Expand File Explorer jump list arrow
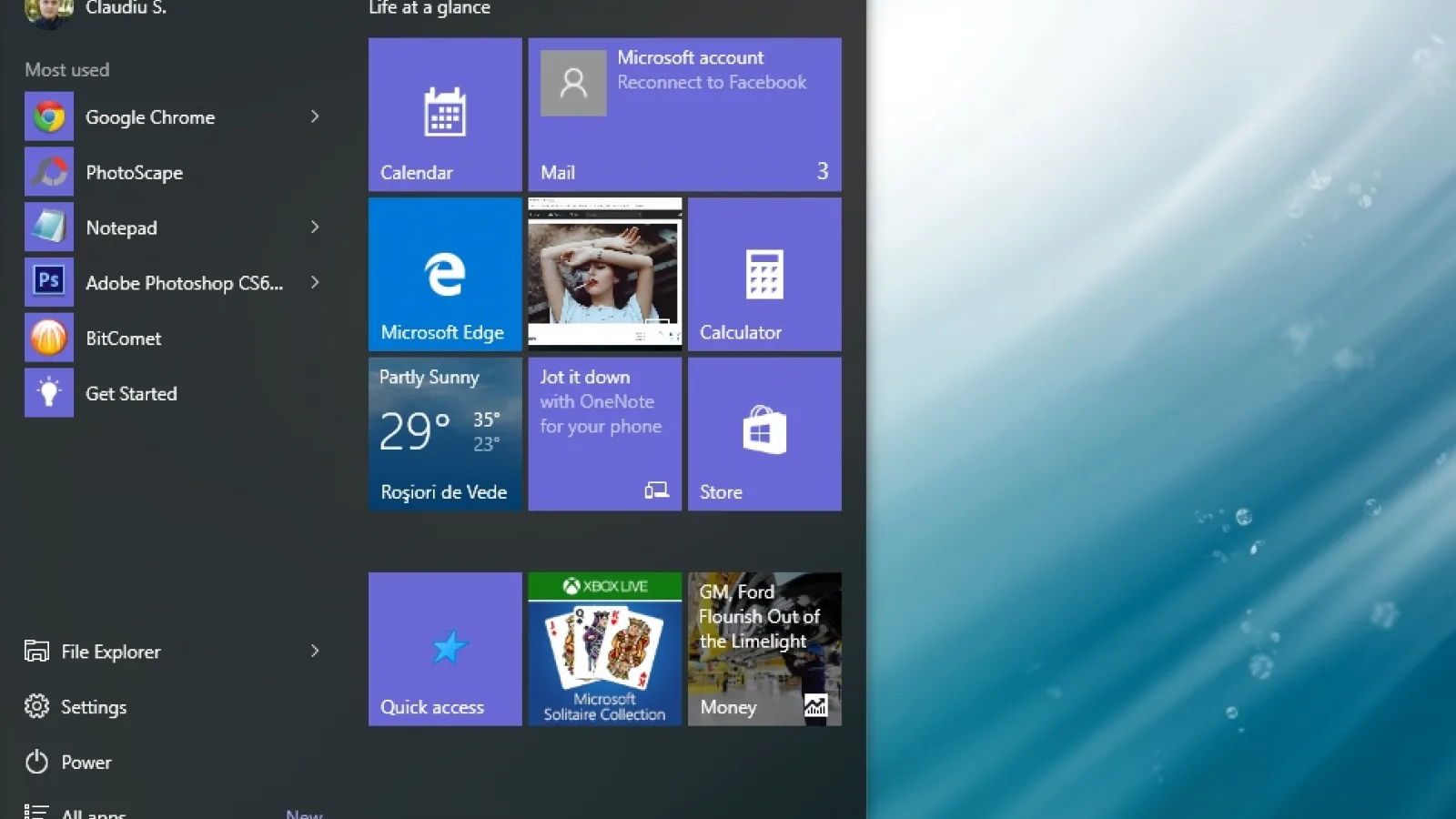This screenshot has height=819, width=1456. coord(315,651)
